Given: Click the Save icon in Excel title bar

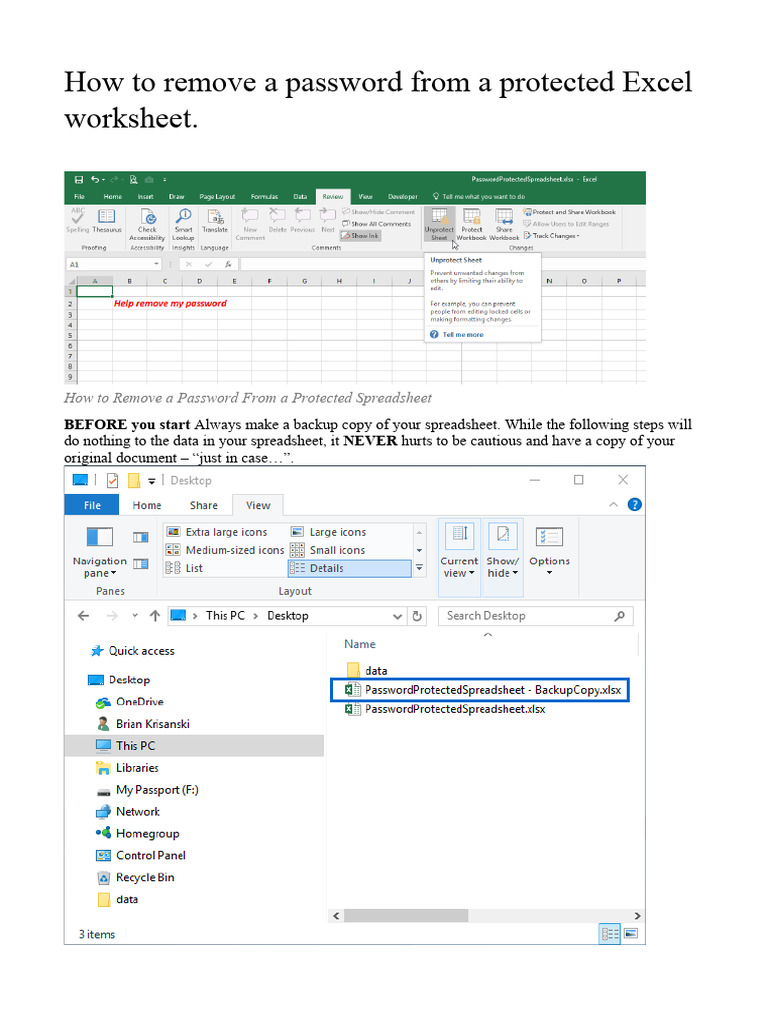Looking at the screenshot, I should 79,180.
